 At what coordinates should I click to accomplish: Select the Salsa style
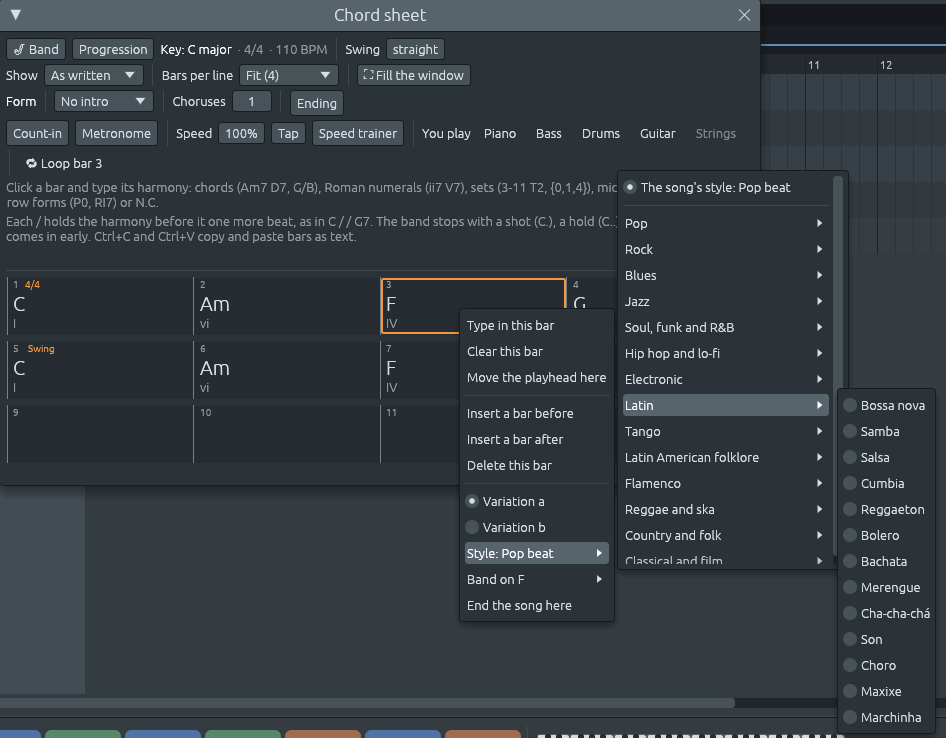point(886,457)
